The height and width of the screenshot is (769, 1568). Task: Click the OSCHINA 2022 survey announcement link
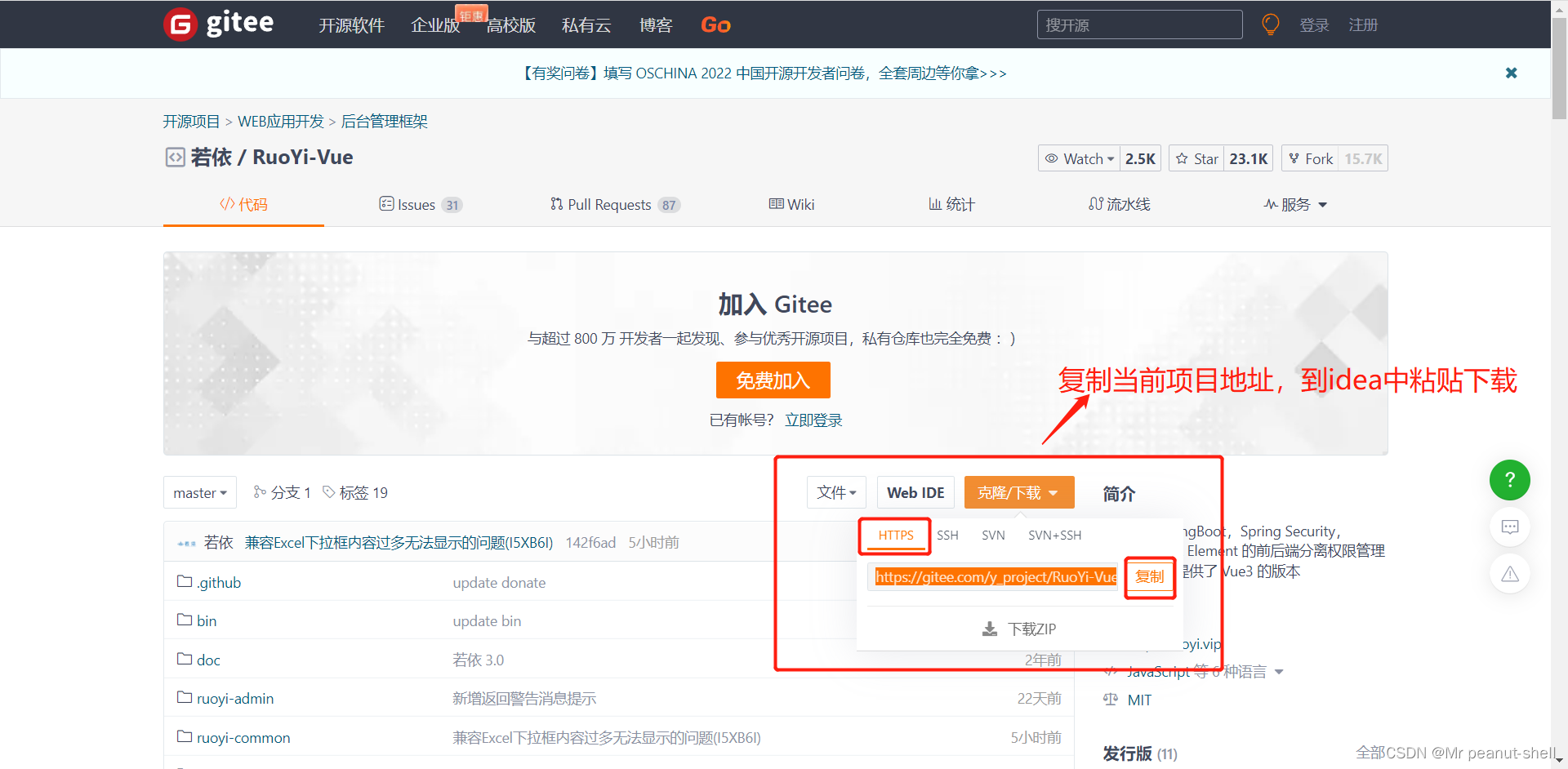[x=764, y=73]
